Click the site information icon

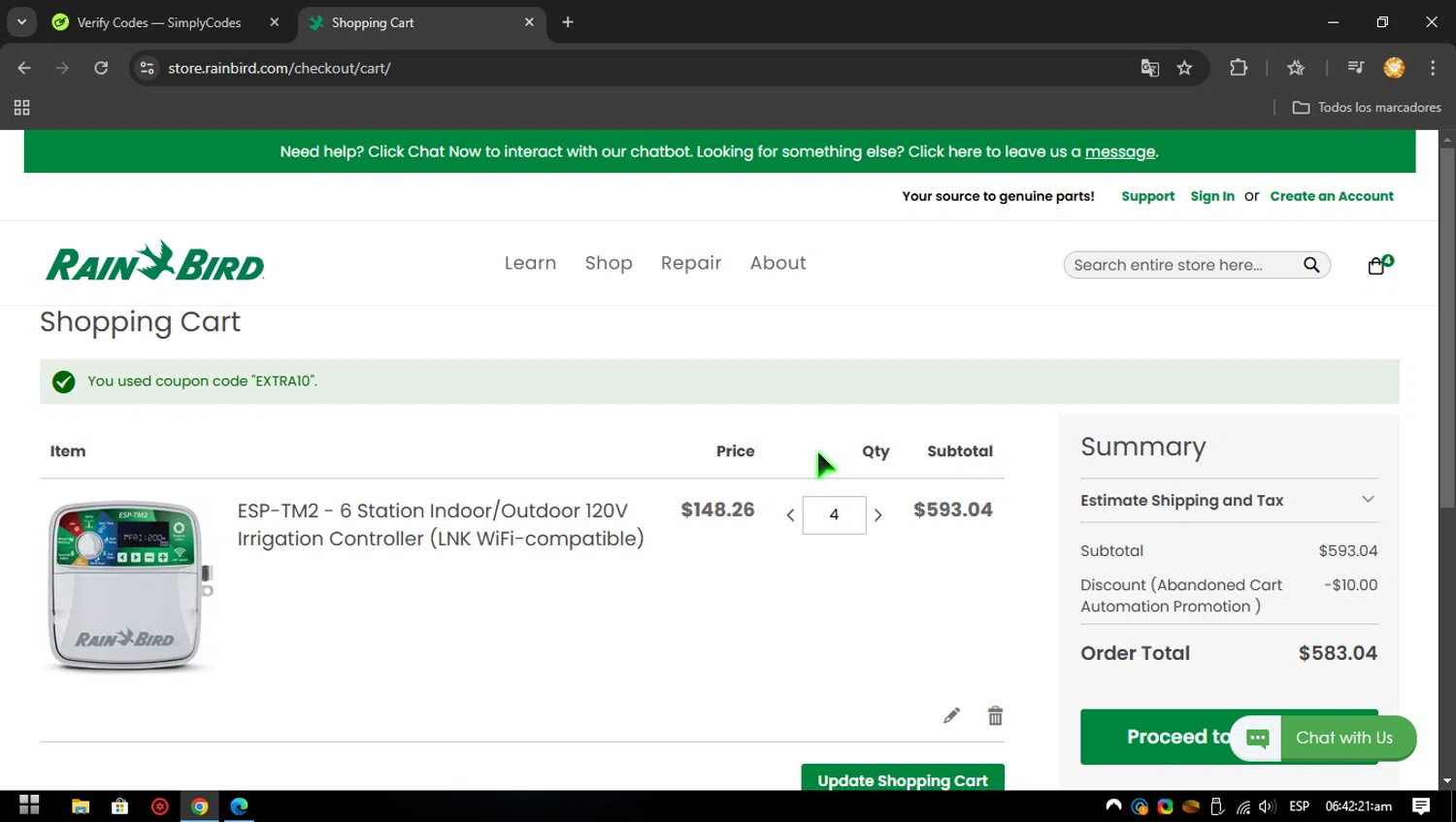point(147,68)
